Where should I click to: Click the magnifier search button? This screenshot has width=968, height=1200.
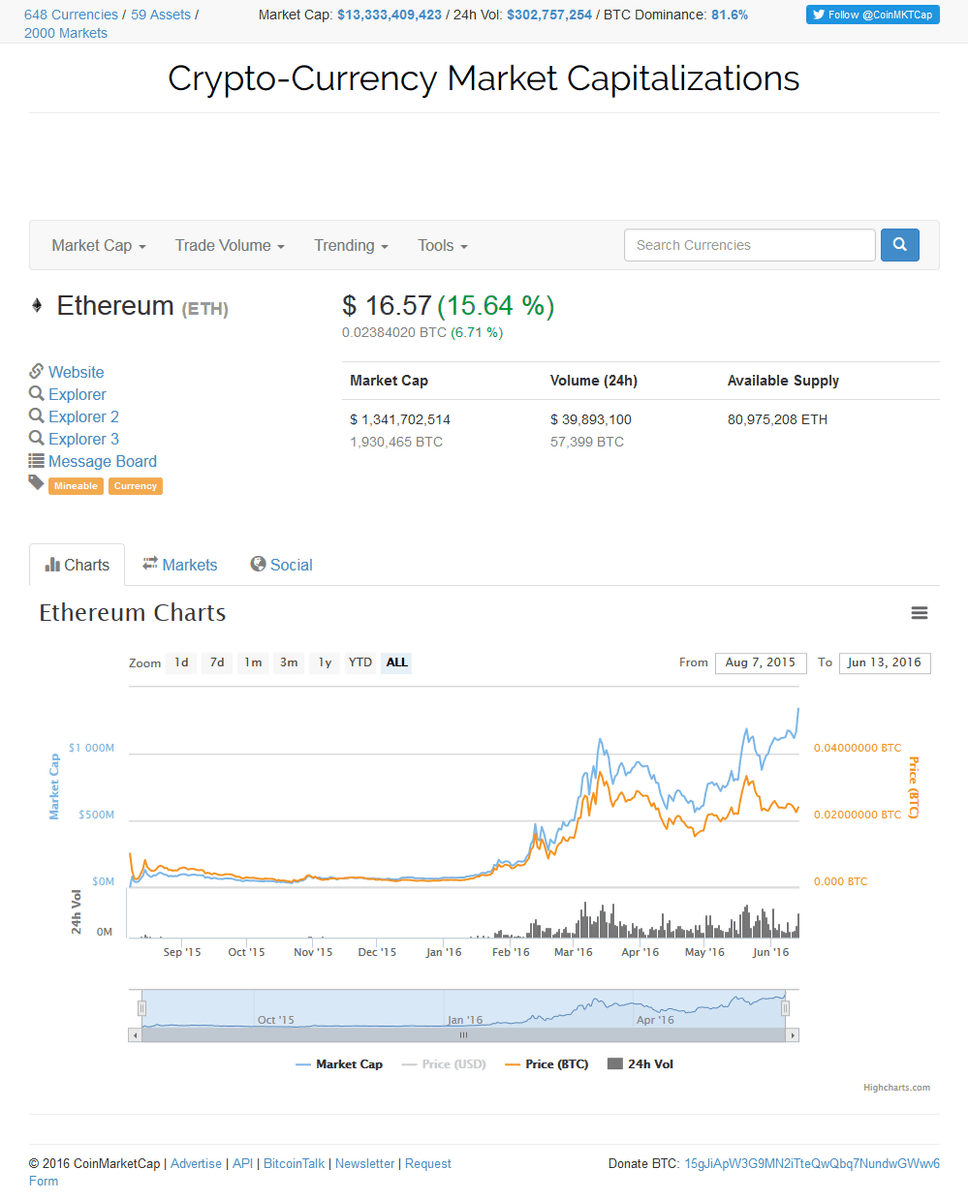(x=900, y=245)
